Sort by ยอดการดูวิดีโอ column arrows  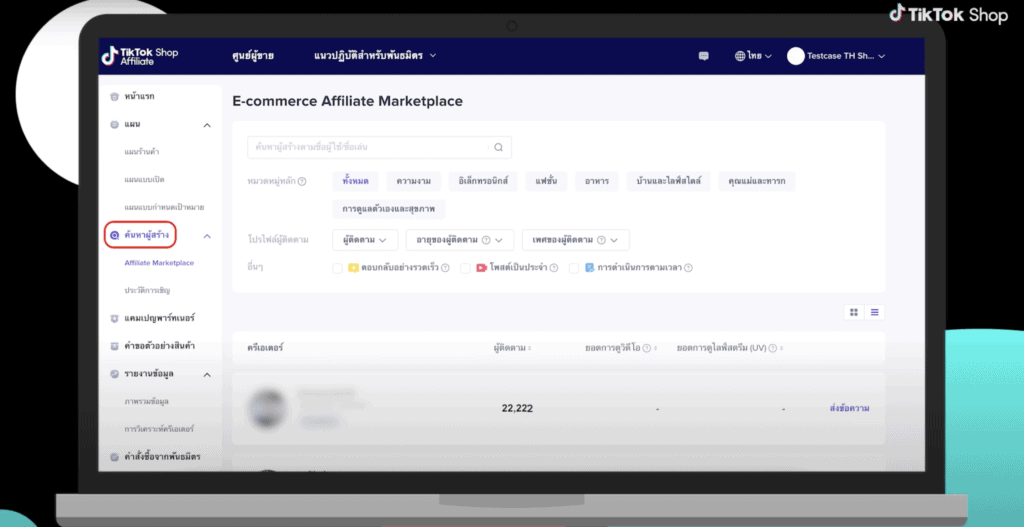tap(655, 349)
